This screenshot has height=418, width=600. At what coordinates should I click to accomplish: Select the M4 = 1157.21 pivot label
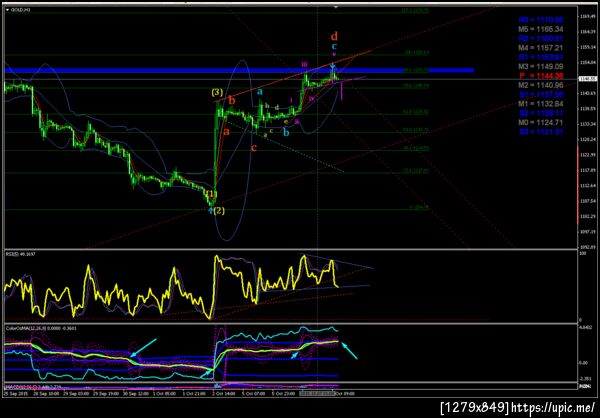(541, 47)
